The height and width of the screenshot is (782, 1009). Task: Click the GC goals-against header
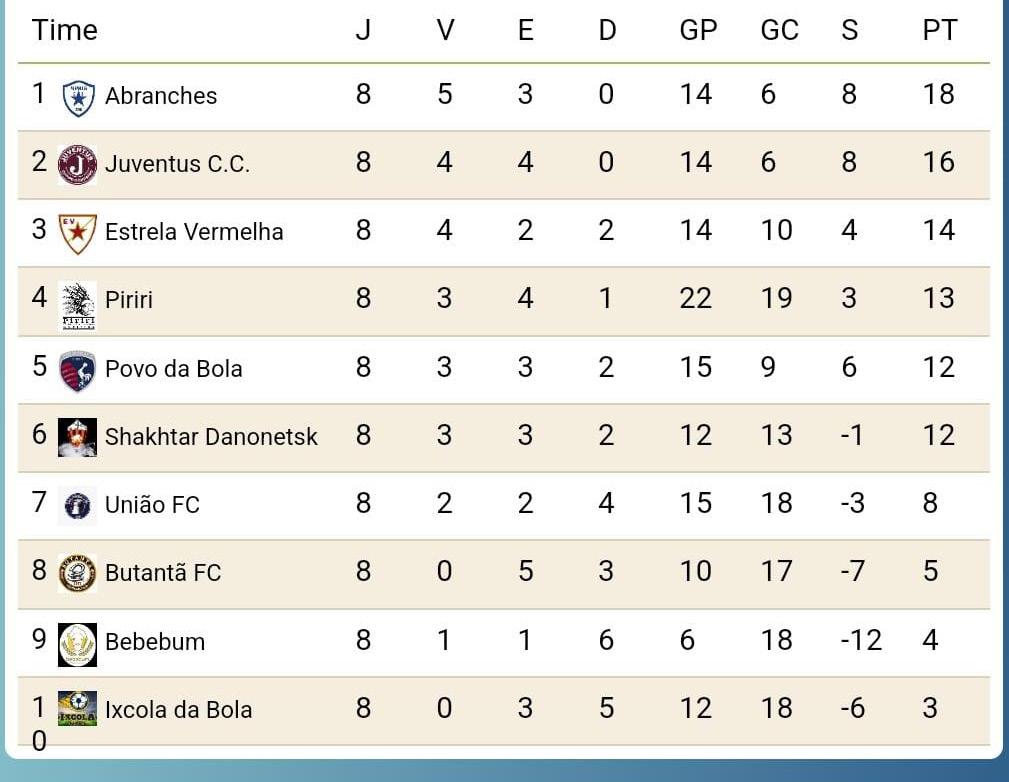[779, 30]
